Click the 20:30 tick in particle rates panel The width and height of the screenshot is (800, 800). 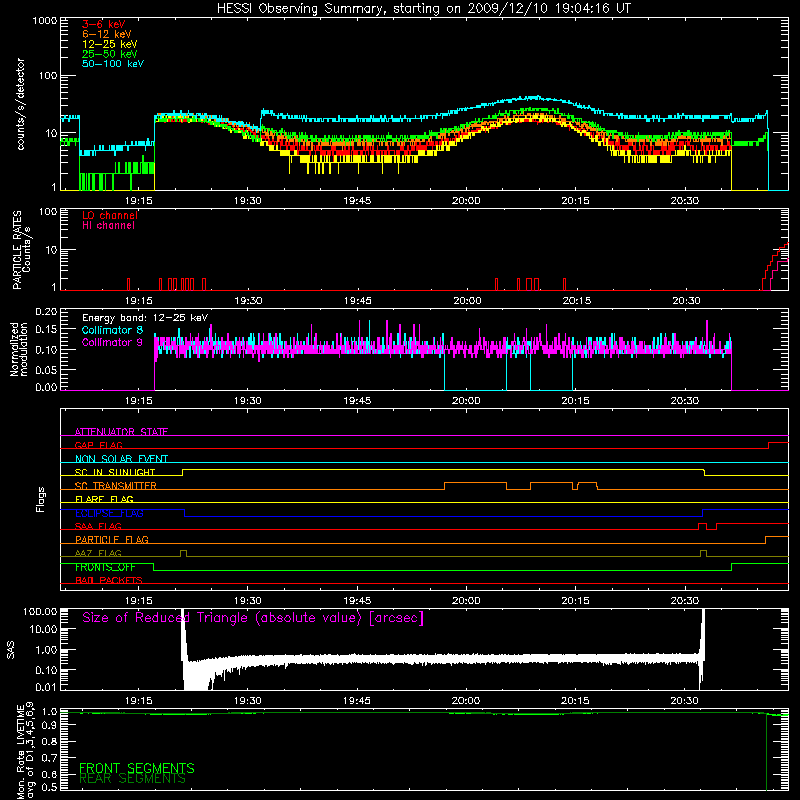(x=686, y=301)
